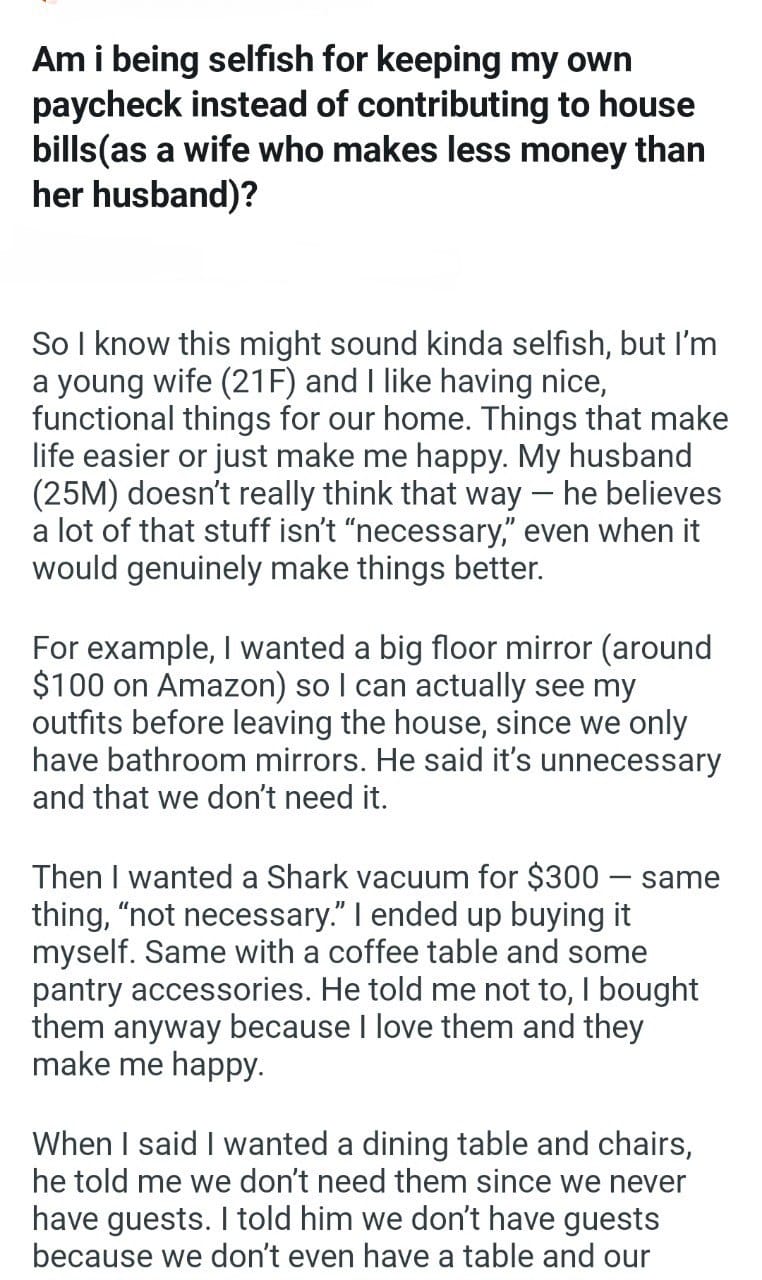The height and width of the screenshot is (1280, 762).
Task: Click "her husband)?" at the title's end
Action: click(x=145, y=194)
